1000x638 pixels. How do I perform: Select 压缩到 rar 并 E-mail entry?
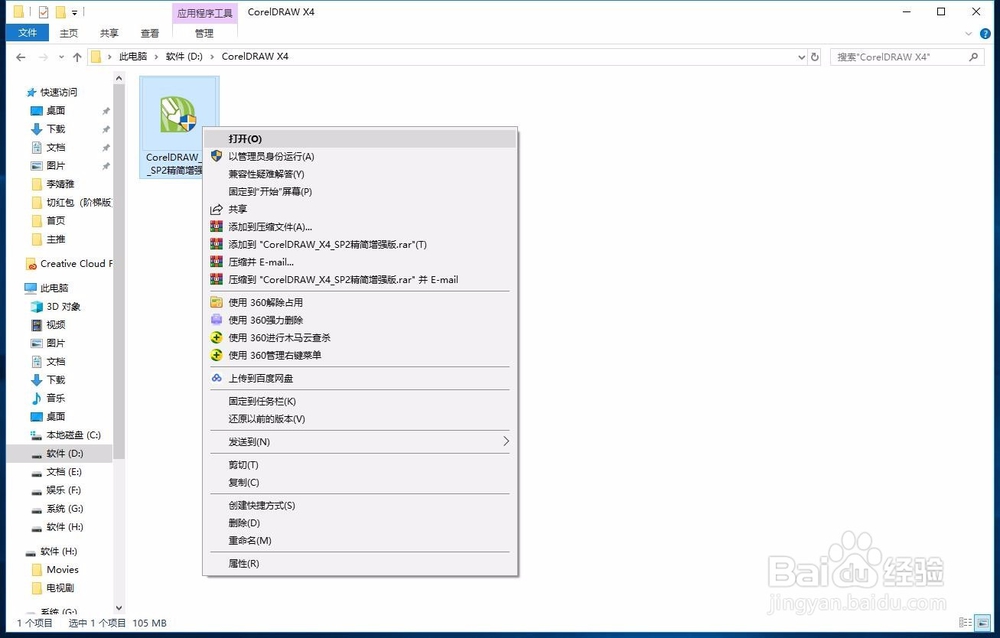(360, 279)
